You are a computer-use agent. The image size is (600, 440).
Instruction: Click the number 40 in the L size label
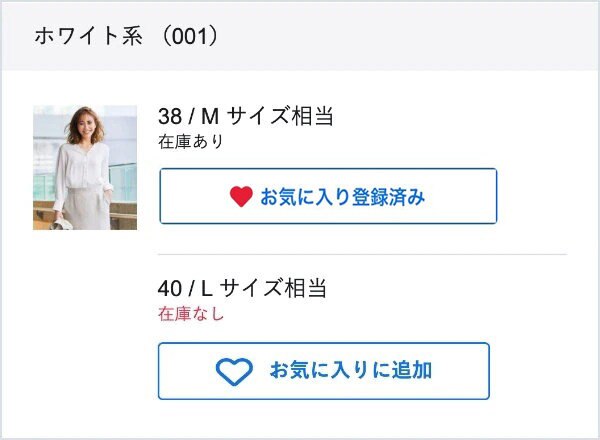(x=170, y=289)
